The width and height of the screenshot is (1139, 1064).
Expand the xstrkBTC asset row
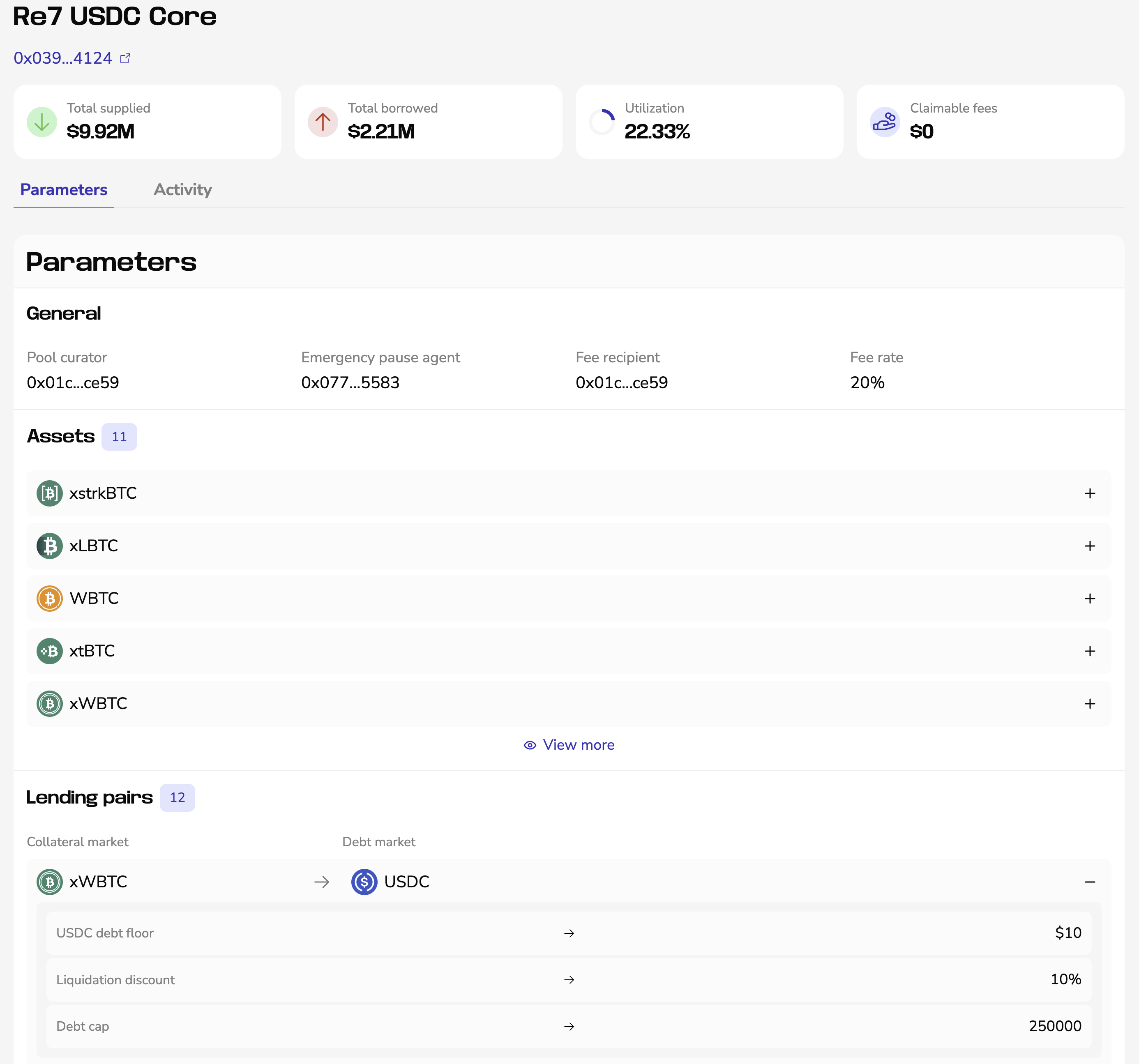[x=1090, y=493]
